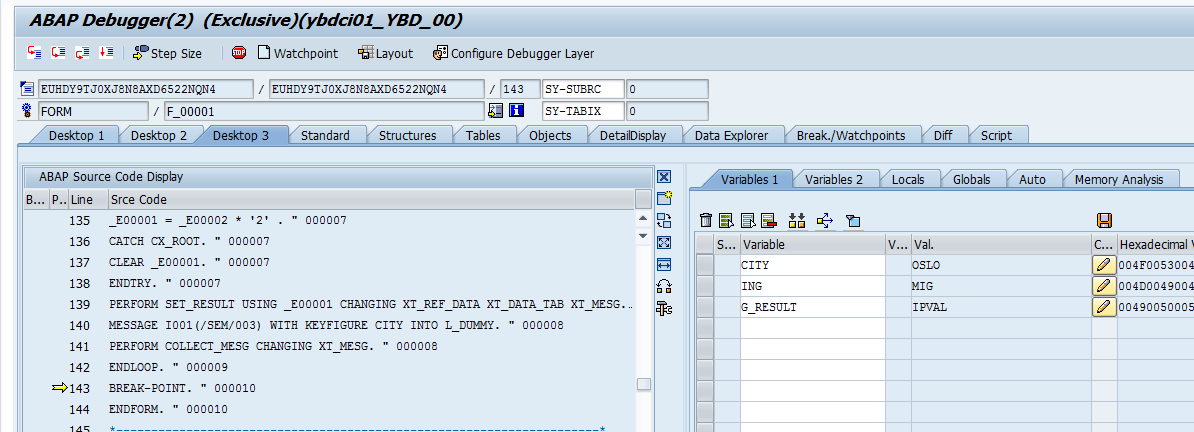1194x432 pixels.
Task: Click the pencil change icon for CITY
Action: (1103, 265)
